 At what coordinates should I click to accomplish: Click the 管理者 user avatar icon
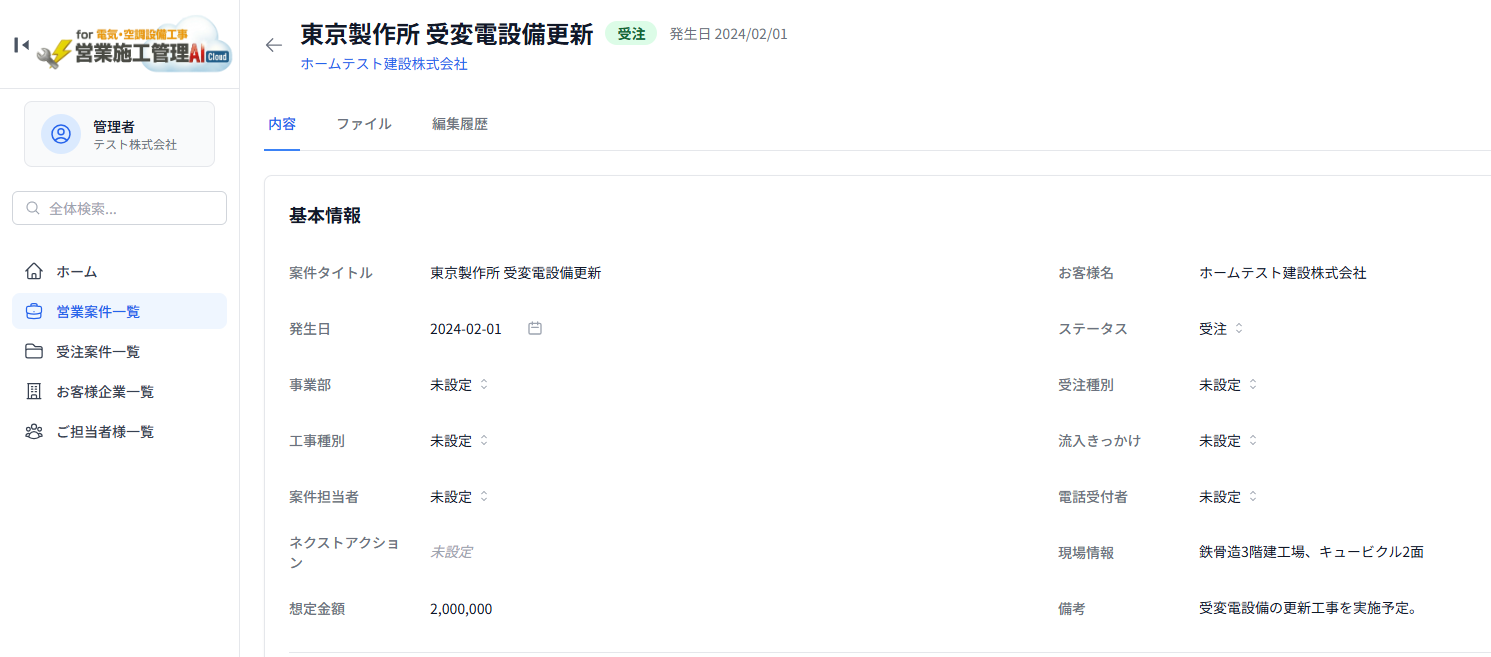click(61, 134)
